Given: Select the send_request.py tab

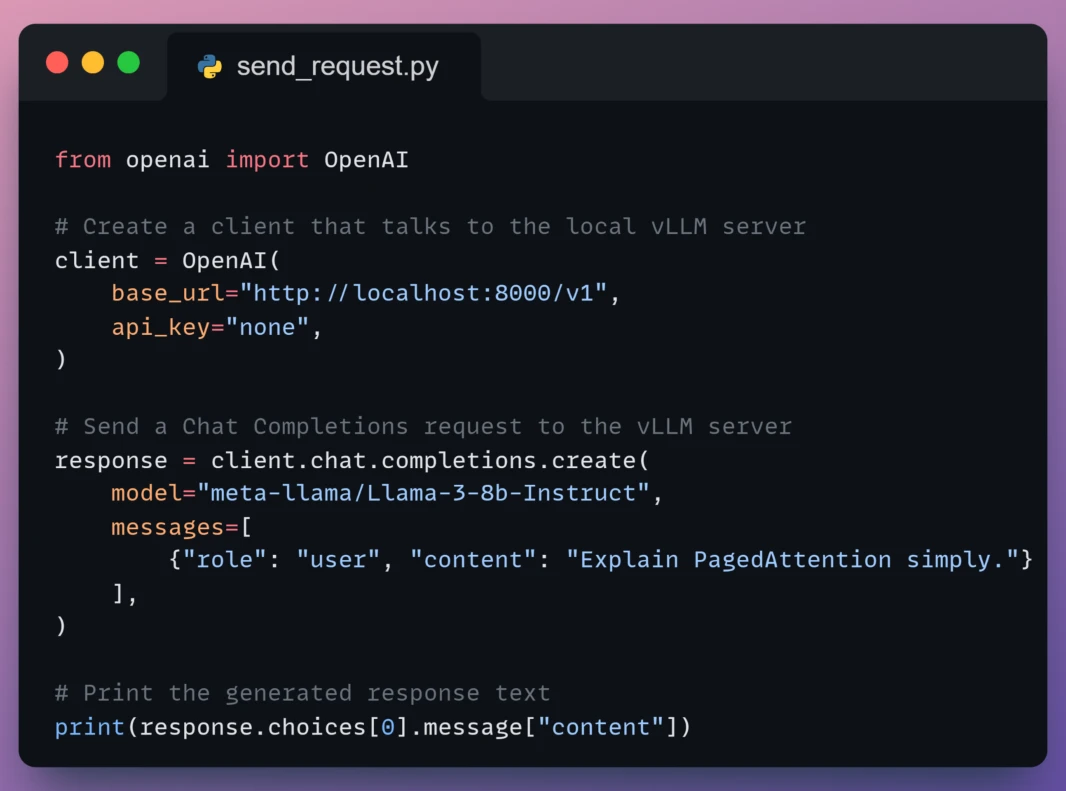Looking at the screenshot, I should click(324, 67).
